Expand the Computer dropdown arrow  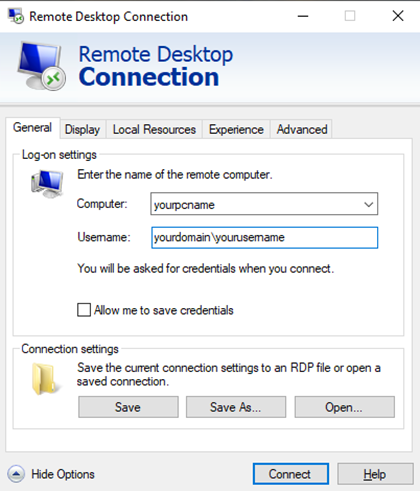tap(368, 204)
